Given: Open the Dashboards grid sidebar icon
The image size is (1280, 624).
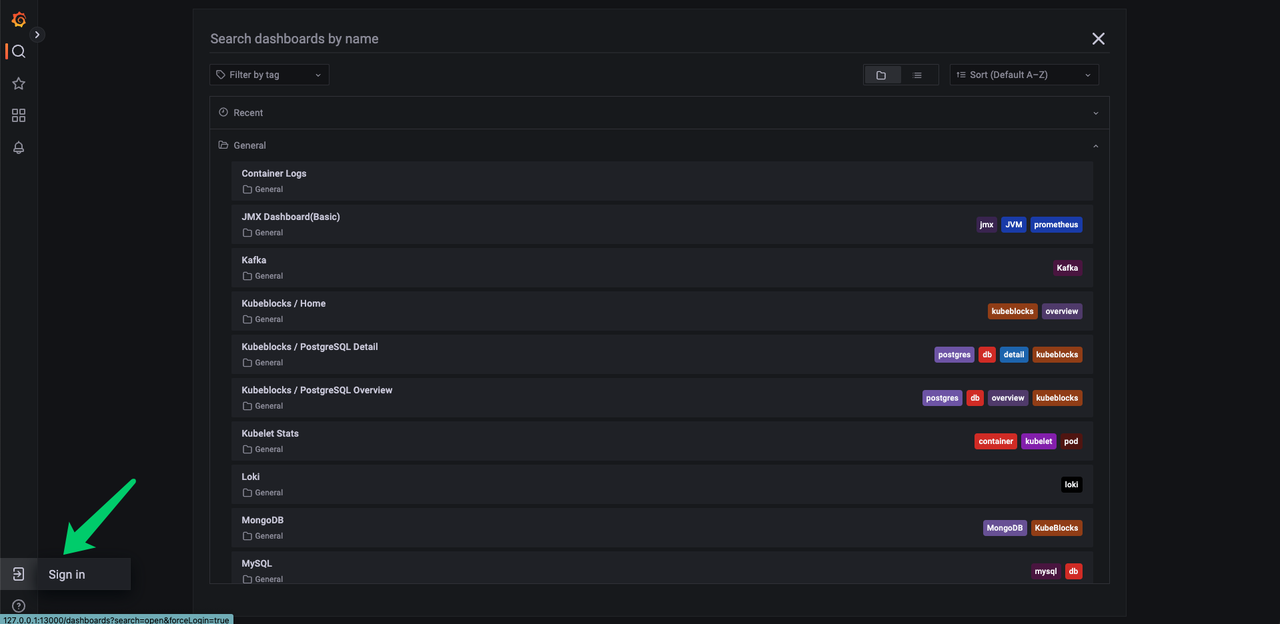Looking at the screenshot, I should (18, 116).
